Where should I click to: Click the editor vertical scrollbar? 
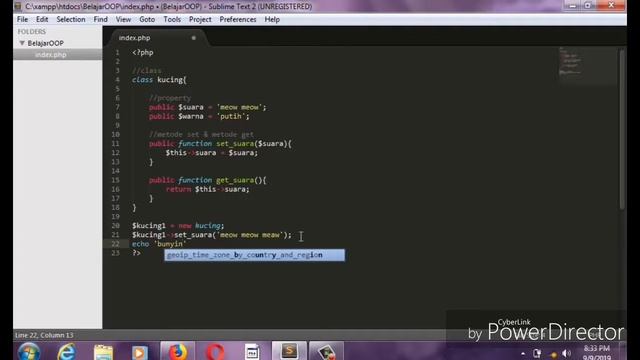click(x=622, y=129)
